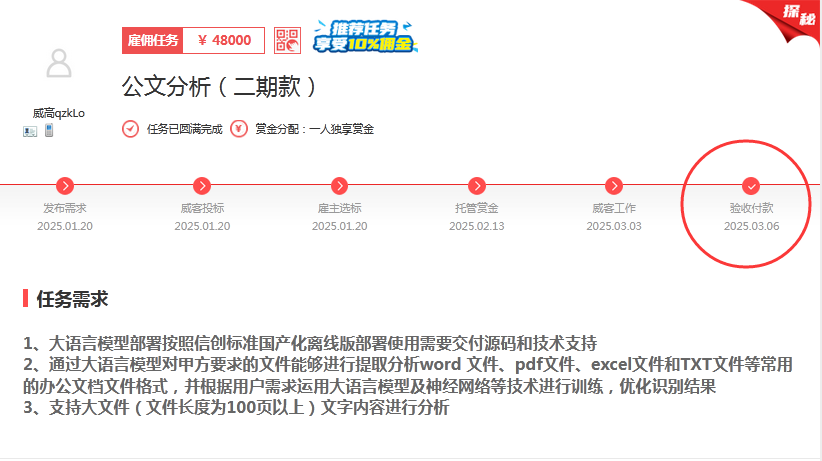Click the 任务需求 section heading
This screenshot has height=461, width=822.
[x=72, y=299]
